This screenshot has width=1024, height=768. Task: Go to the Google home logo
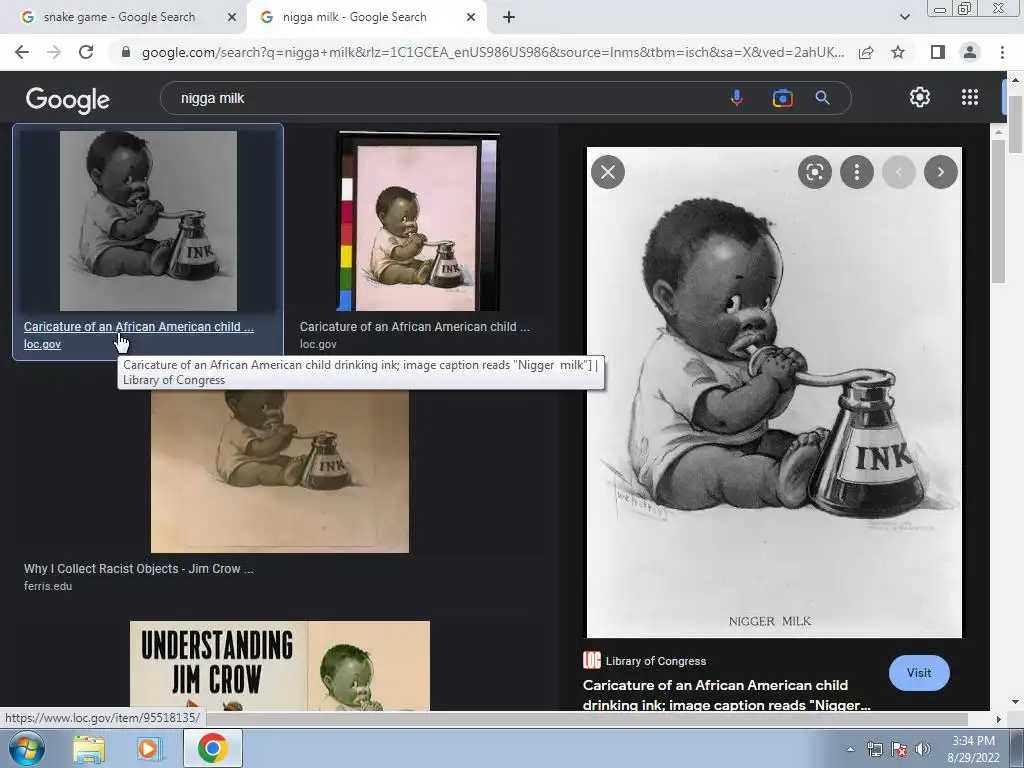(x=67, y=99)
